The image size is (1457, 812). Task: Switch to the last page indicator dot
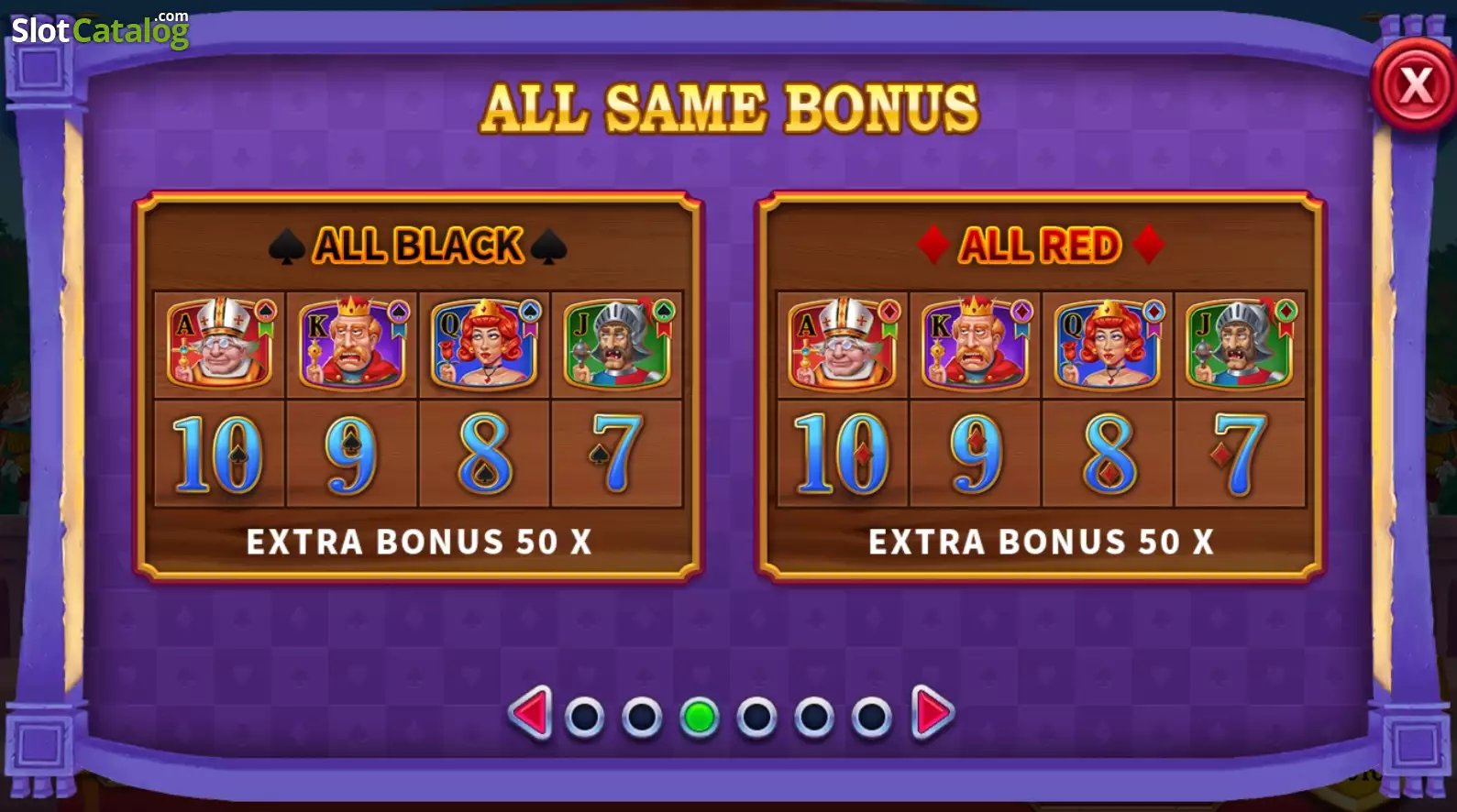pos(871,718)
